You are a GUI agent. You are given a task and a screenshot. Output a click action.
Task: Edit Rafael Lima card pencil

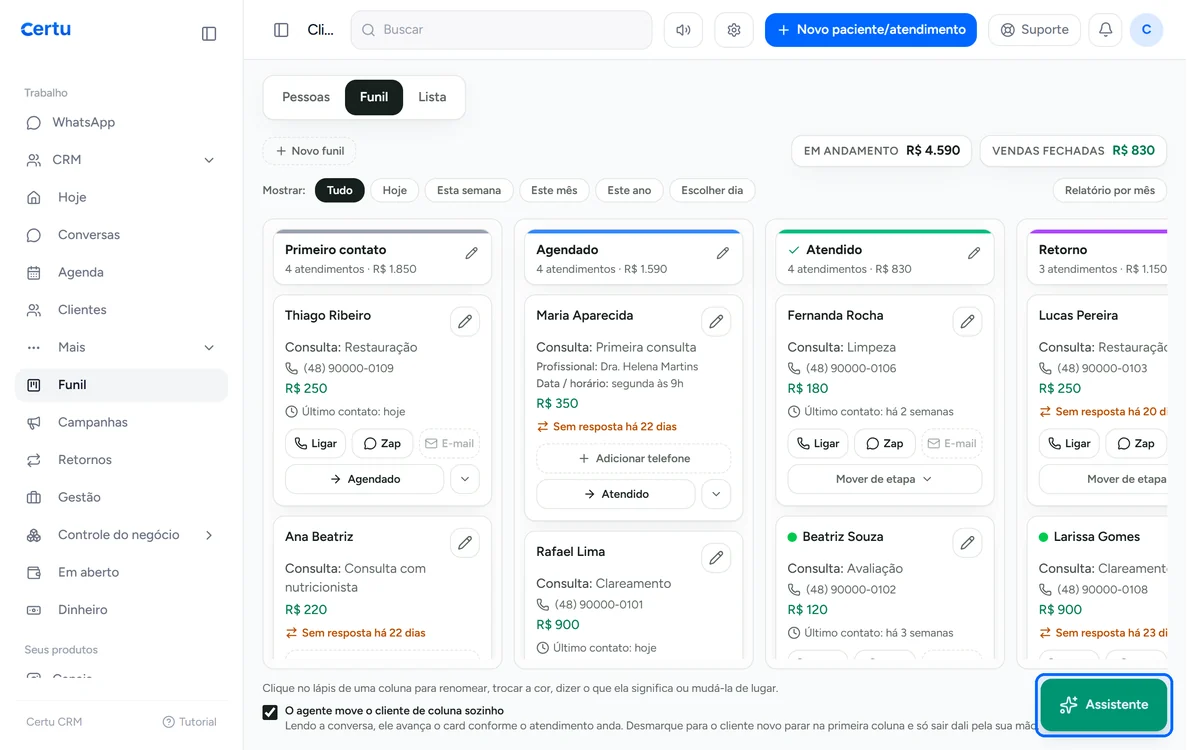click(715, 558)
